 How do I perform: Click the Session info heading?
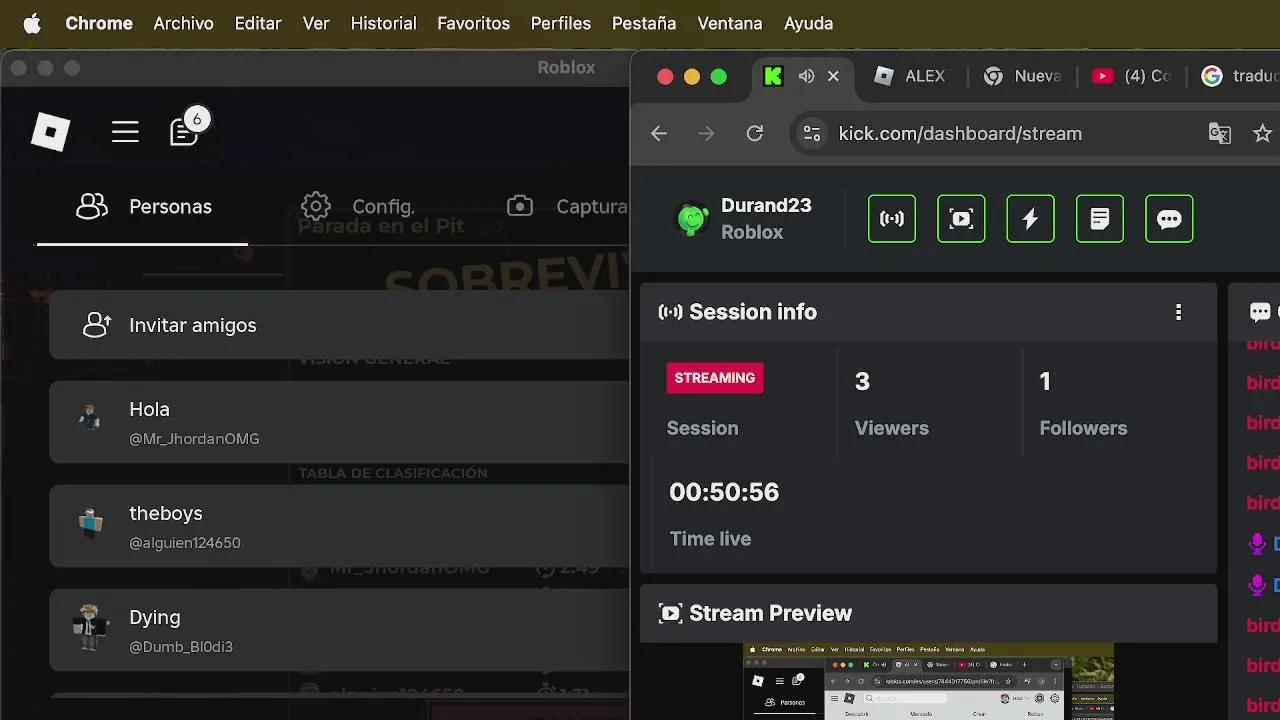tap(753, 312)
